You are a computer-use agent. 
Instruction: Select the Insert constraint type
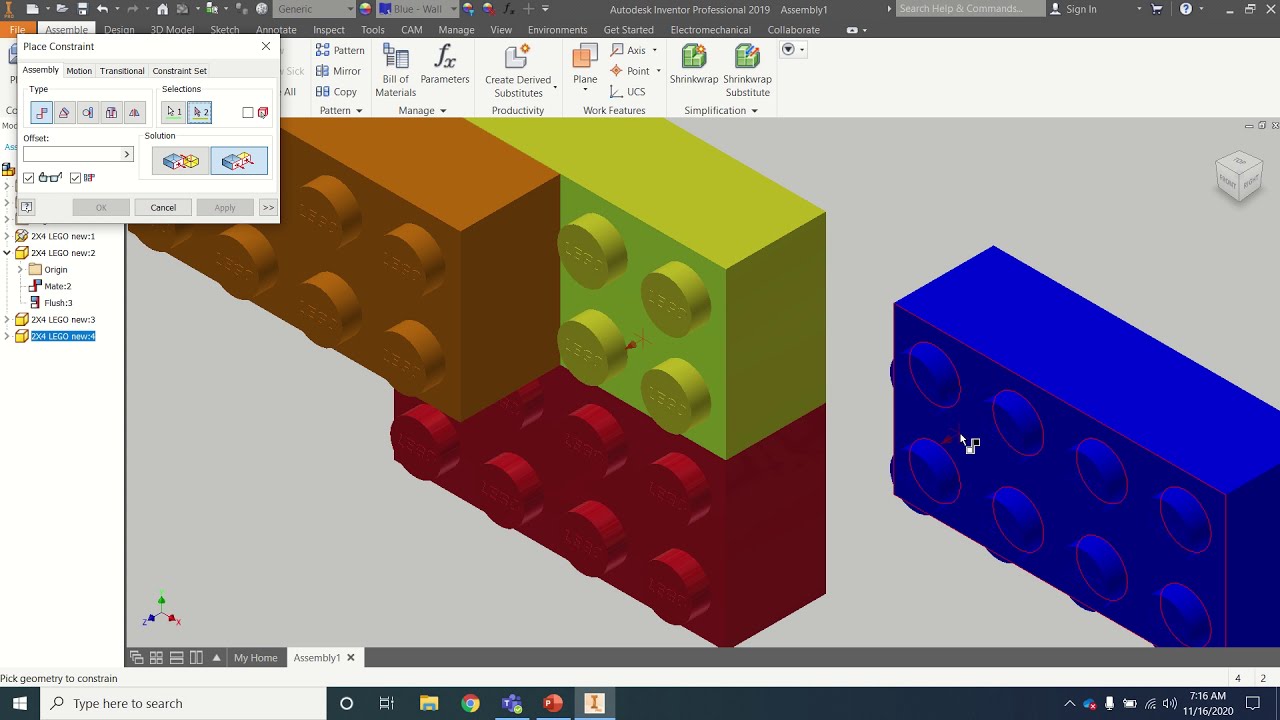point(111,113)
